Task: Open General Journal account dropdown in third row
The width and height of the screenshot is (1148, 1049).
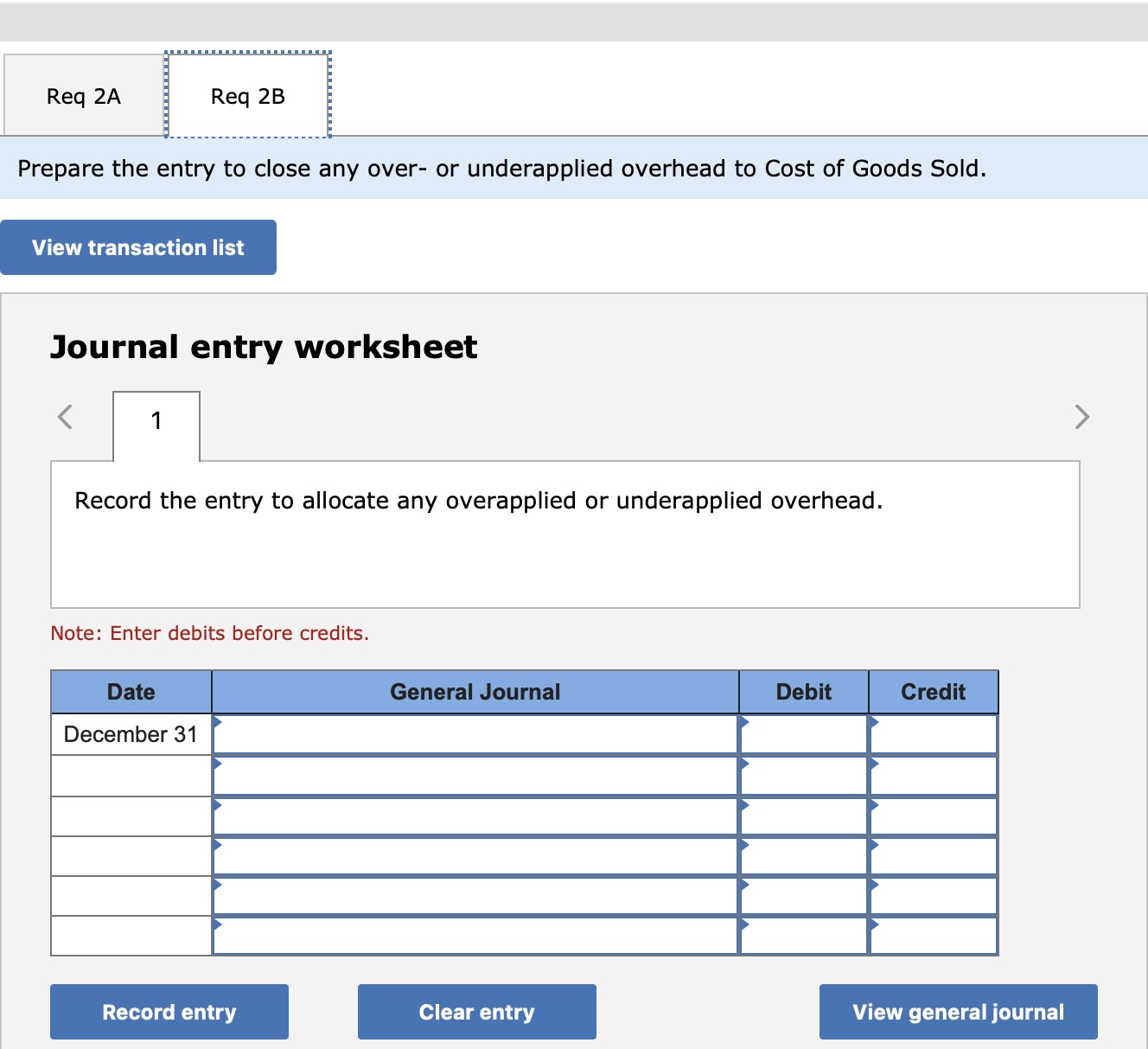Action: tap(475, 816)
